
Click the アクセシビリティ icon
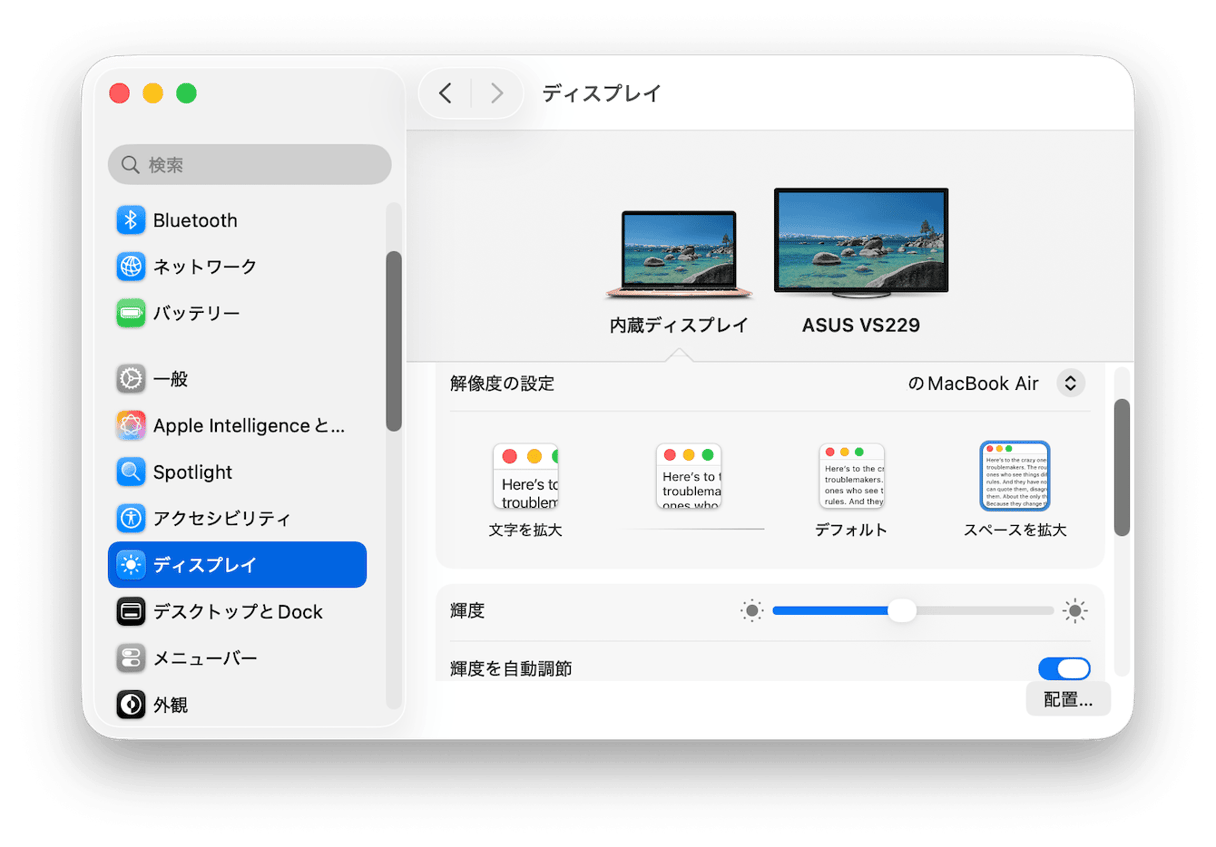tap(131, 518)
